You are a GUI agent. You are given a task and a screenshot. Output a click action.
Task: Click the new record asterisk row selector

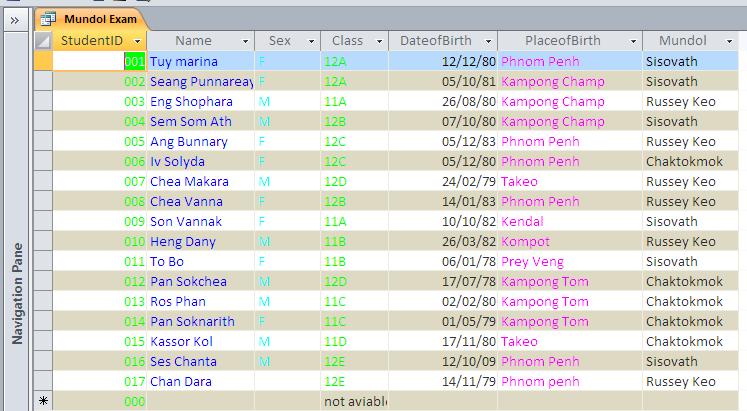[43, 401]
